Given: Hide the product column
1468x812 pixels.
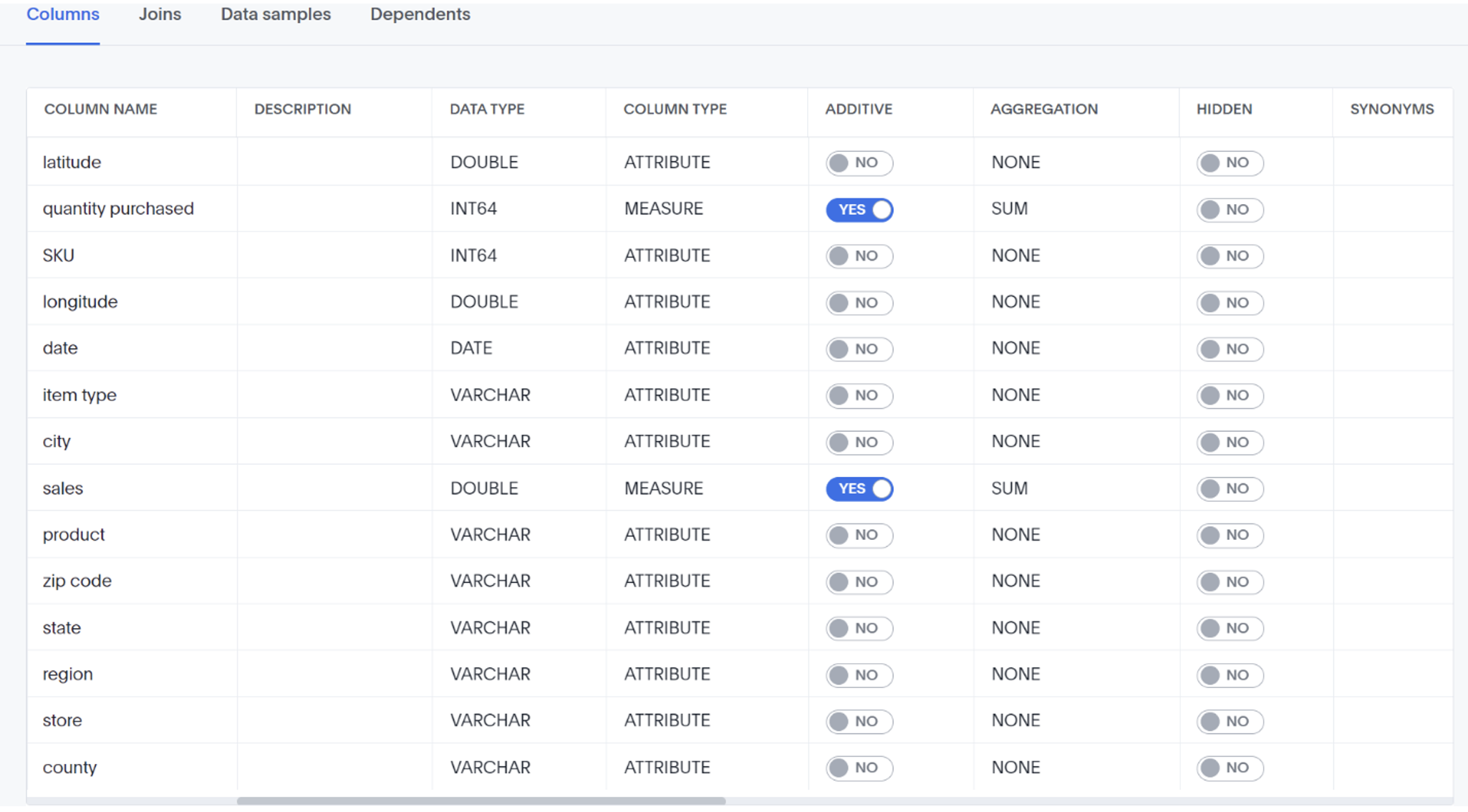Looking at the screenshot, I should (1230, 535).
